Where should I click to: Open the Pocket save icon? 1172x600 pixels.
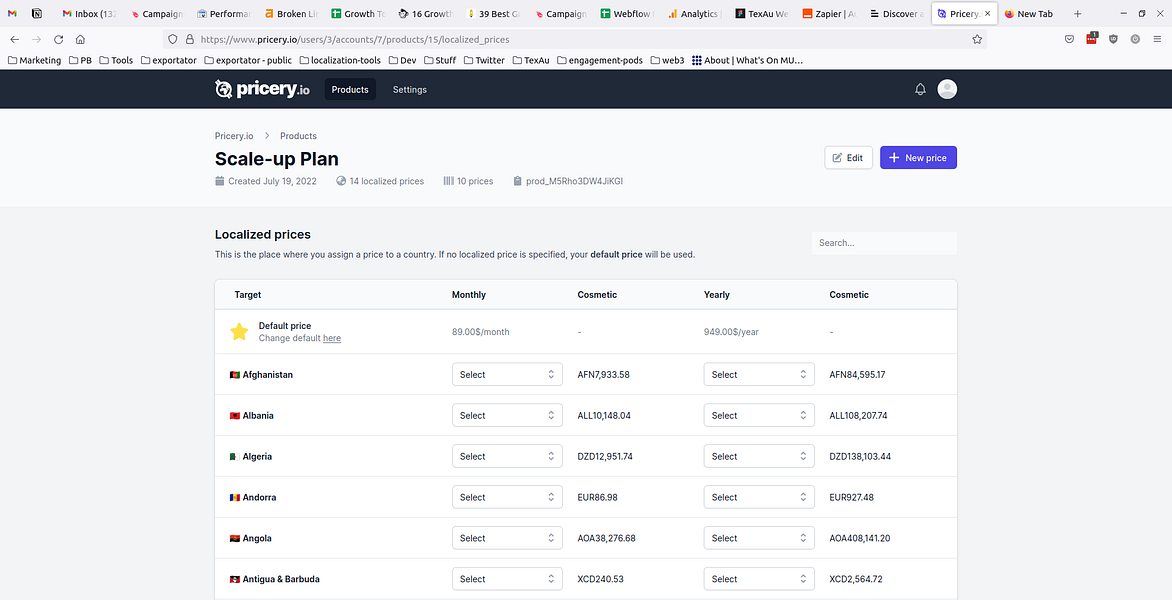[1070, 40]
